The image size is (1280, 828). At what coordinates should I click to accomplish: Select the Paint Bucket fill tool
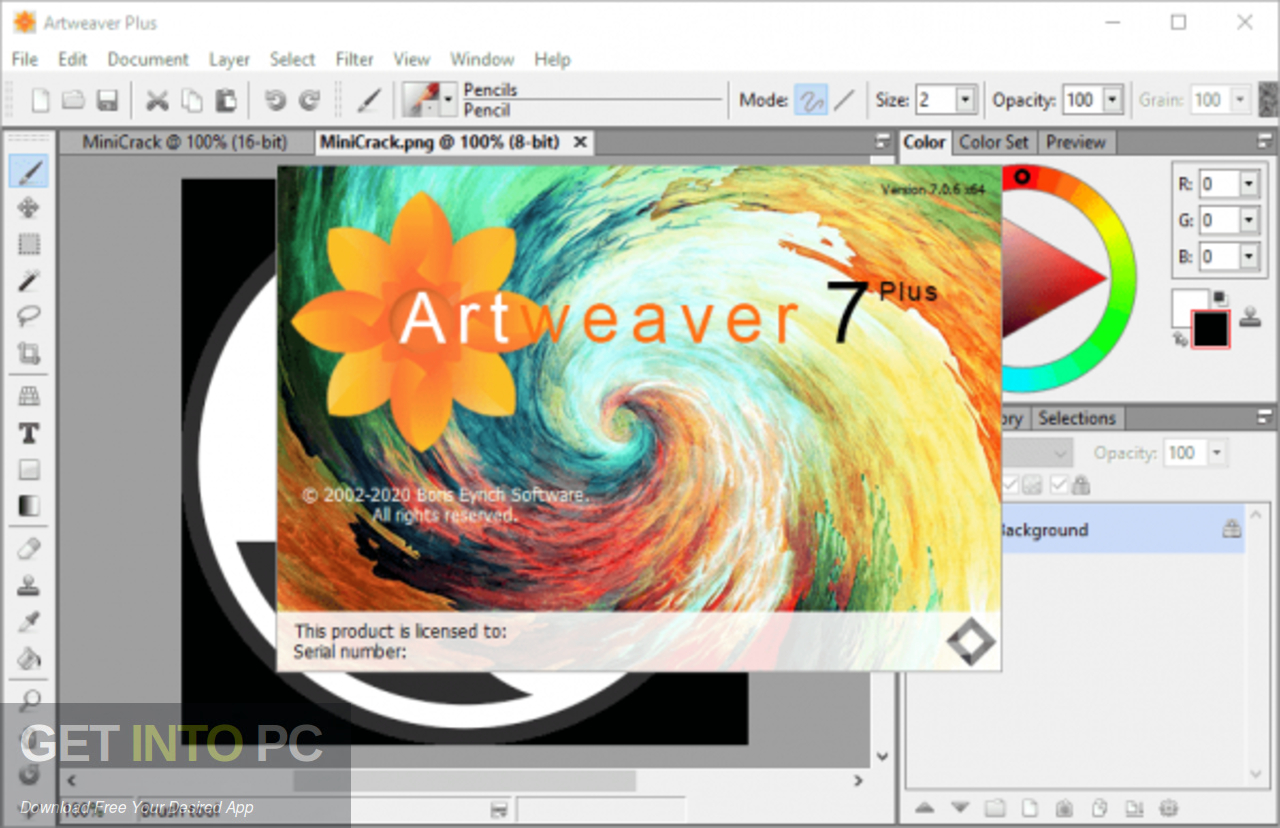point(29,658)
